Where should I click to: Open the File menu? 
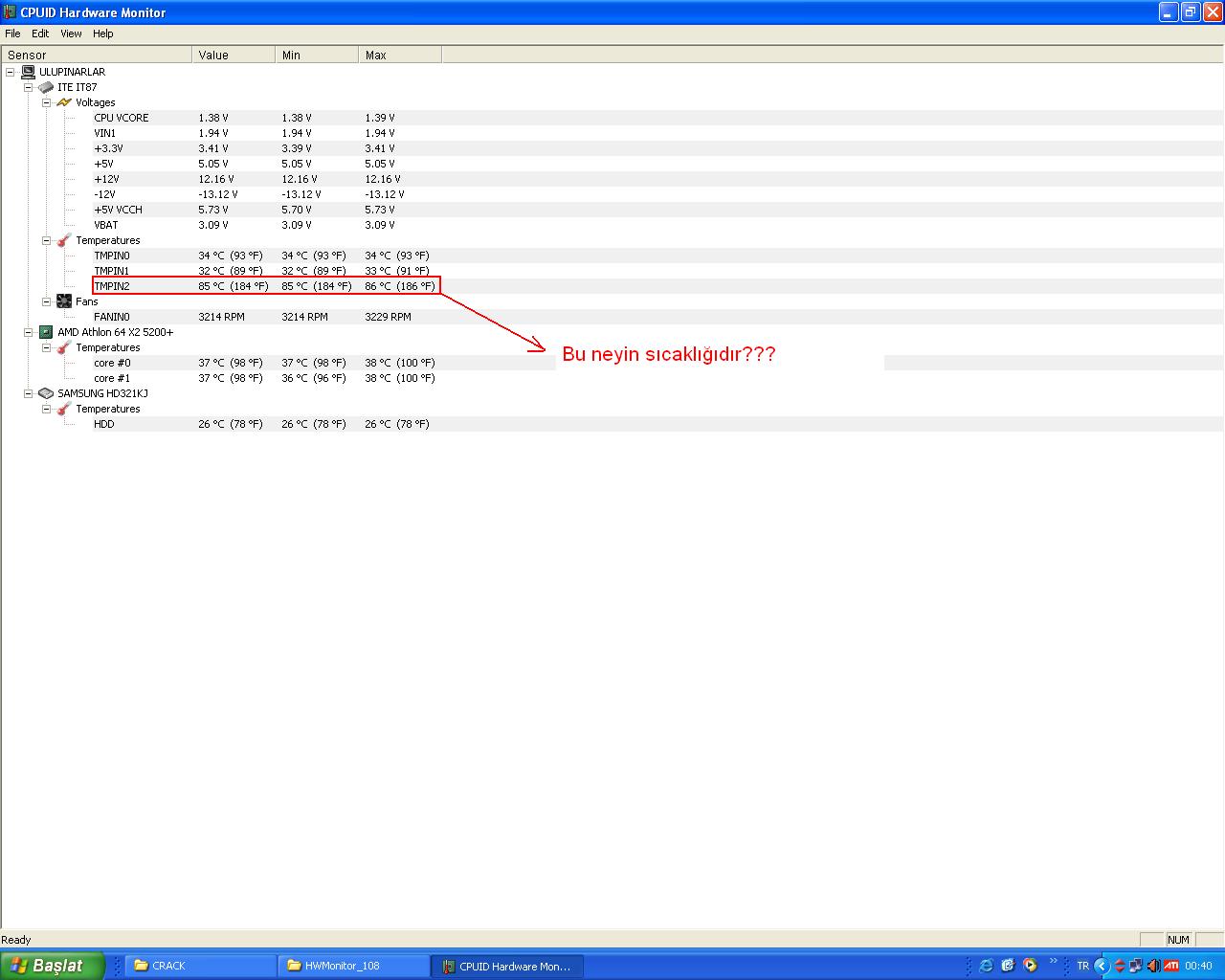(12, 33)
